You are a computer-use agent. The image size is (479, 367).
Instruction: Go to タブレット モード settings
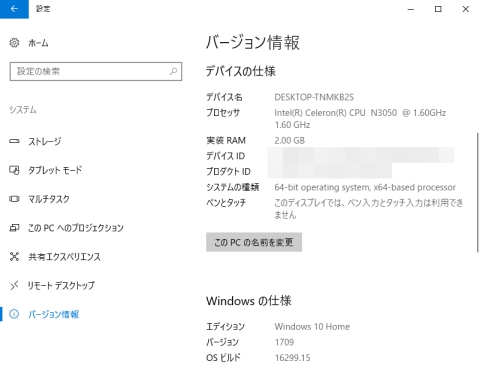[x=55, y=170]
